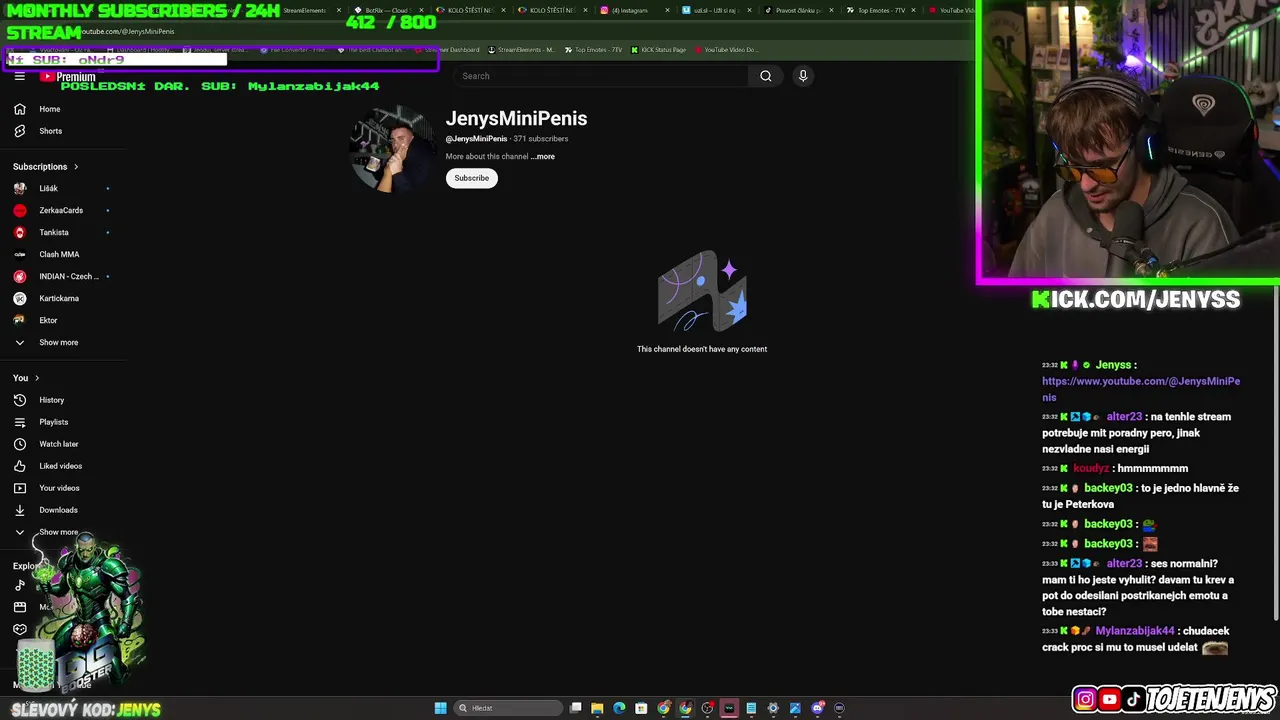Click JenysMiniPenis channel profile picture
This screenshot has height=720, width=1280.
coord(391,149)
